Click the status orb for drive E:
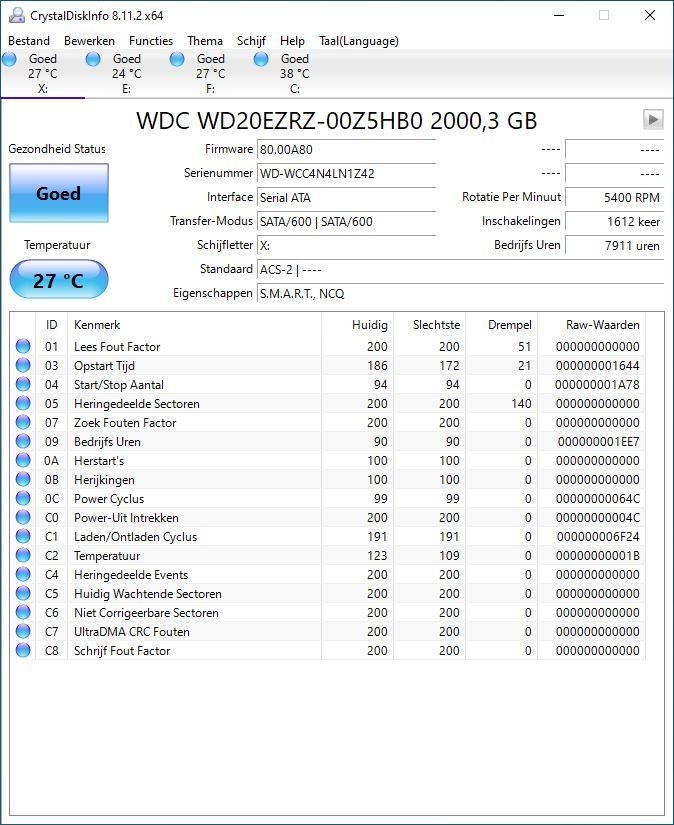Screen dimensions: 674x825 (x=93, y=59)
